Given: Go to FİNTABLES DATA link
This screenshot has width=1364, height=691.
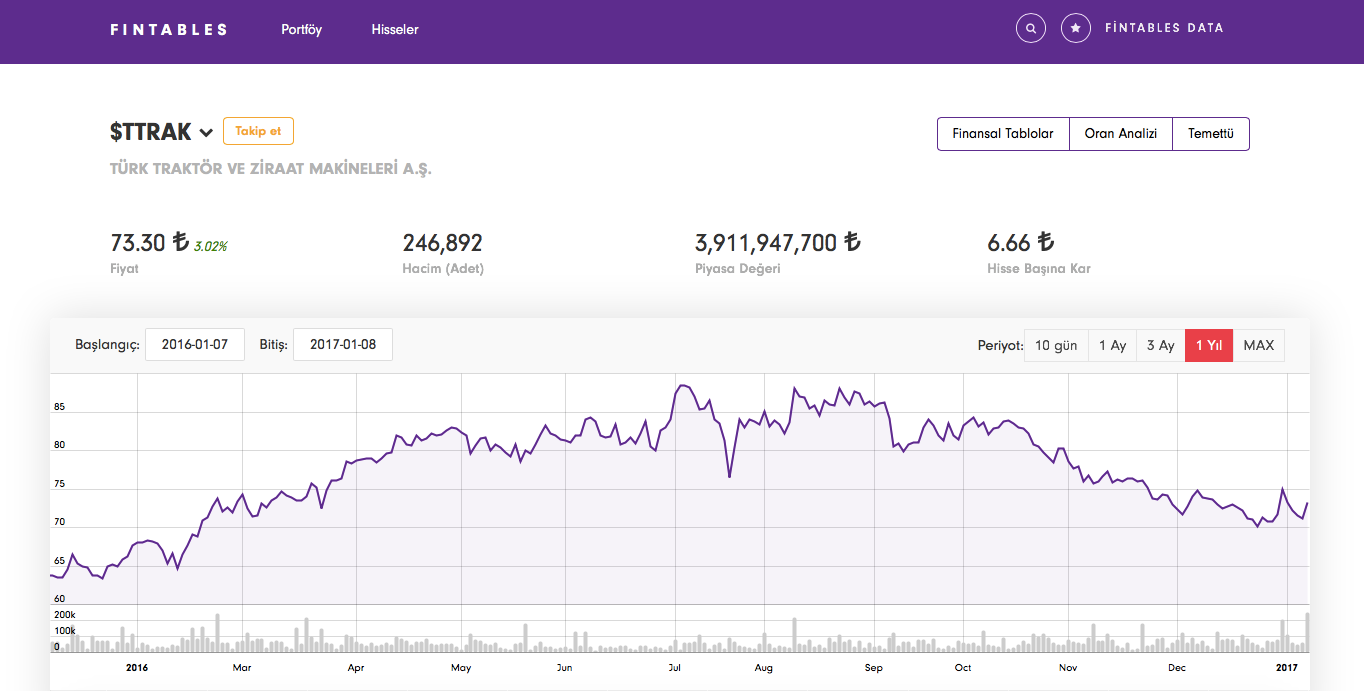Looking at the screenshot, I should tap(1164, 28).
